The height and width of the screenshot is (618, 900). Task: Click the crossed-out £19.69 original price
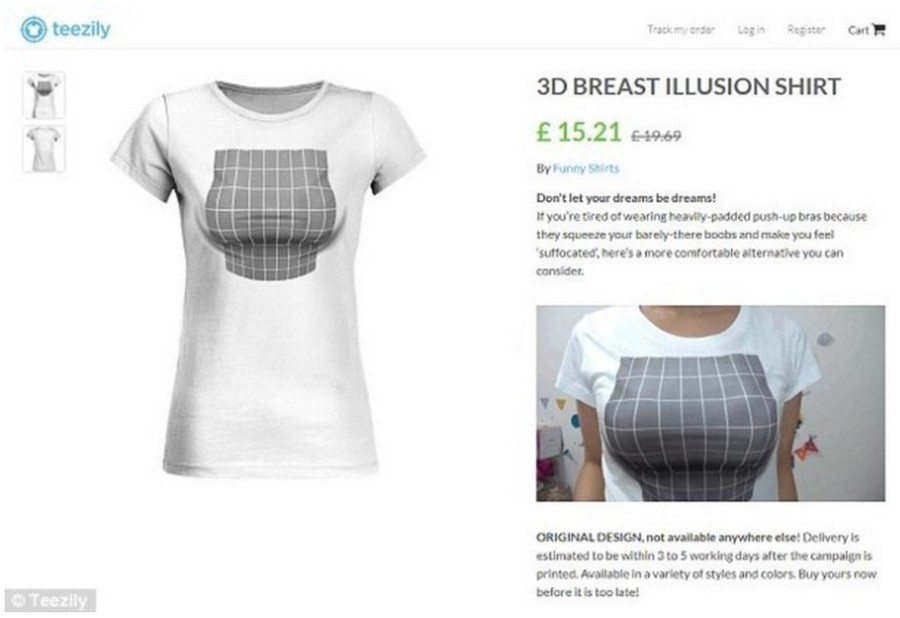click(656, 136)
